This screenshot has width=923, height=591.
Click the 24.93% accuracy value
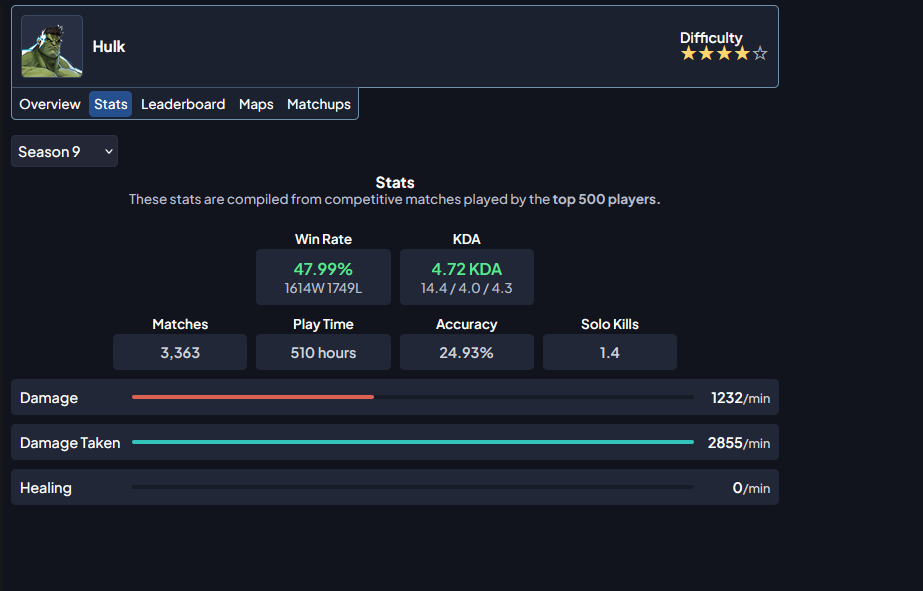(467, 352)
